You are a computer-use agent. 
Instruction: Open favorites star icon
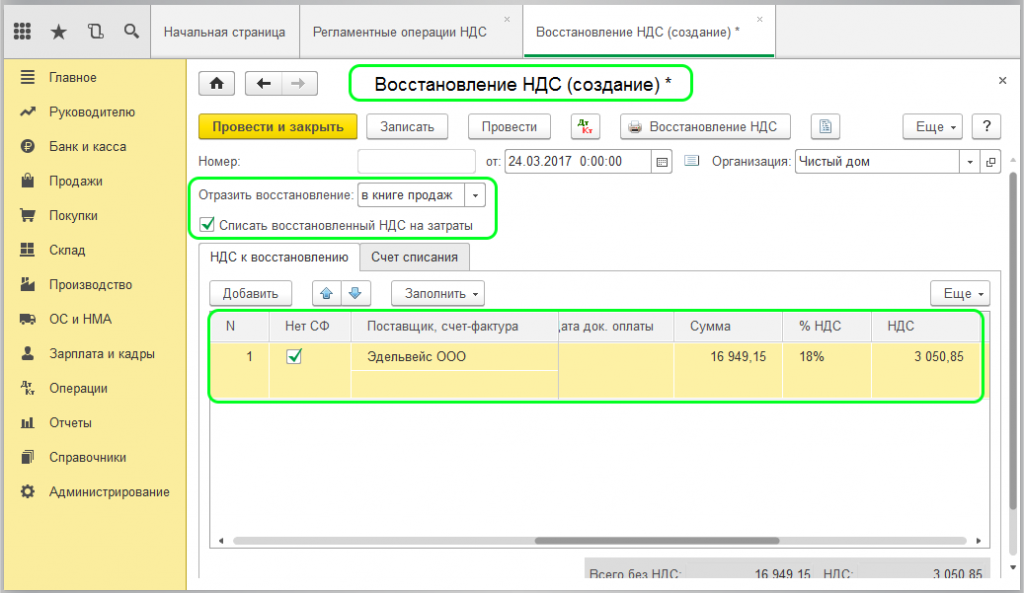(x=58, y=32)
